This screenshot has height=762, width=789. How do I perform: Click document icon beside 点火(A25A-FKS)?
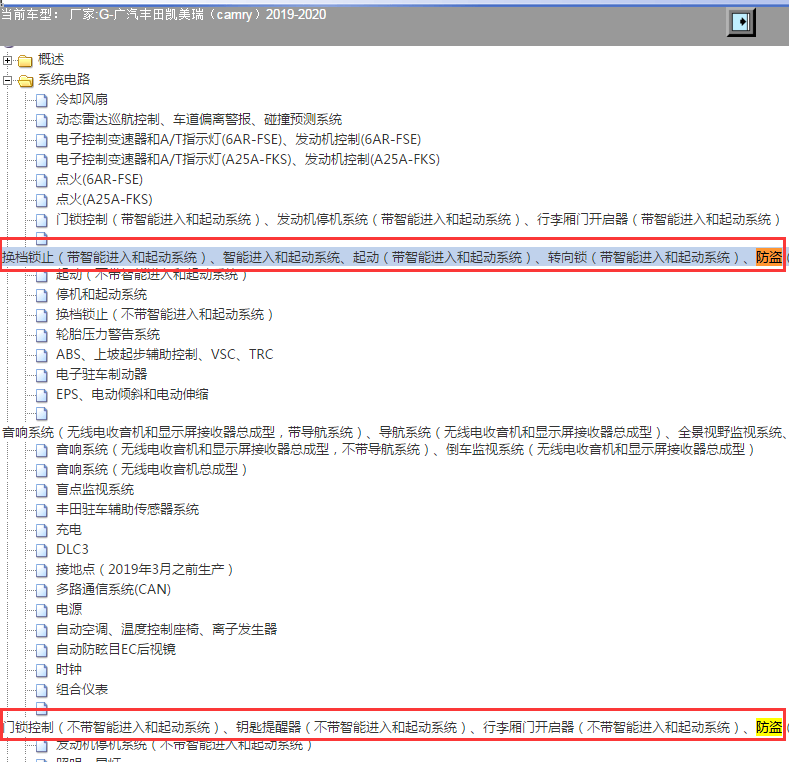click(x=42, y=200)
